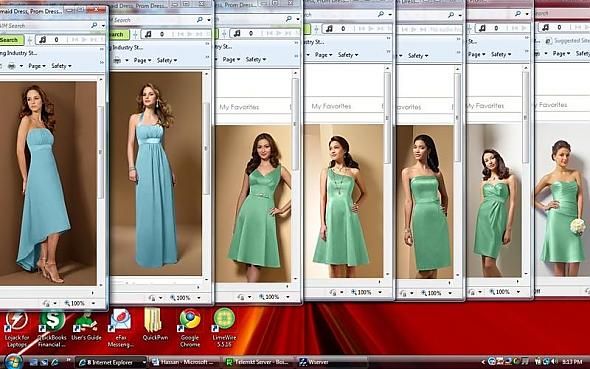This screenshot has width=590, height=369.
Task: Click the blue high-low strapless dress photo
Action: pos(48,183)
